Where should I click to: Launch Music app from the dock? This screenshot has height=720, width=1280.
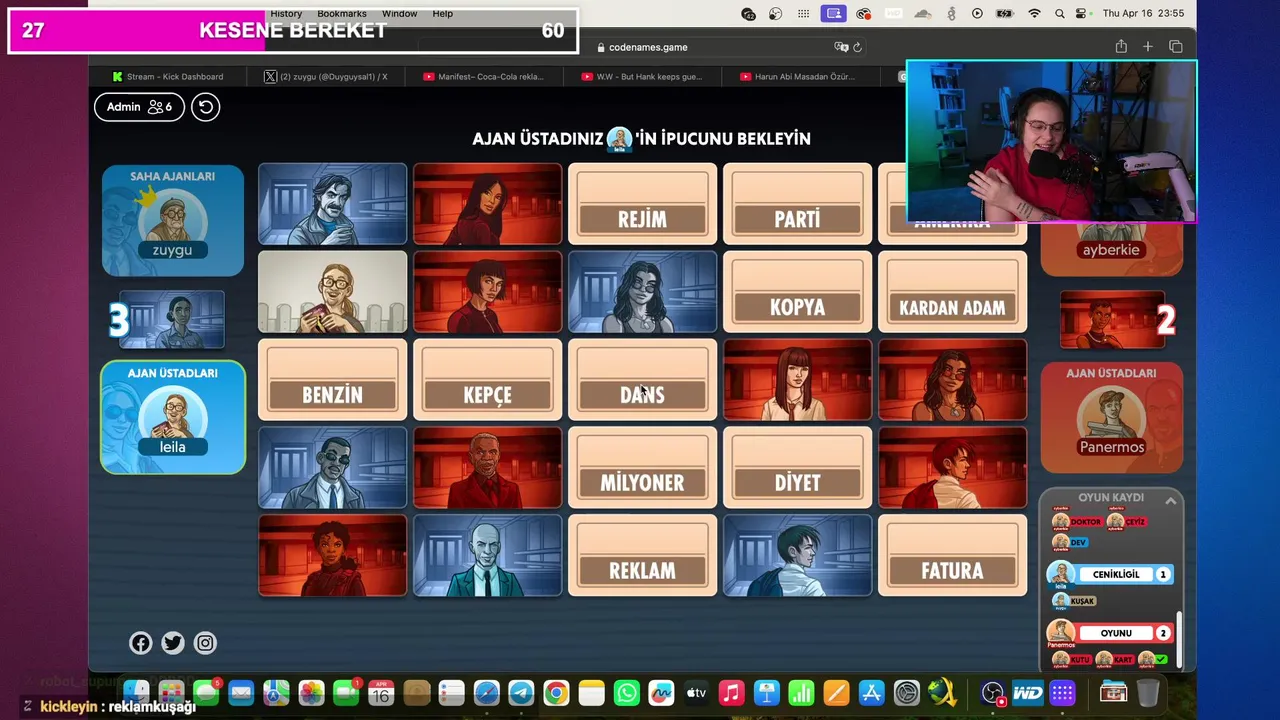(x=731, y=693)
